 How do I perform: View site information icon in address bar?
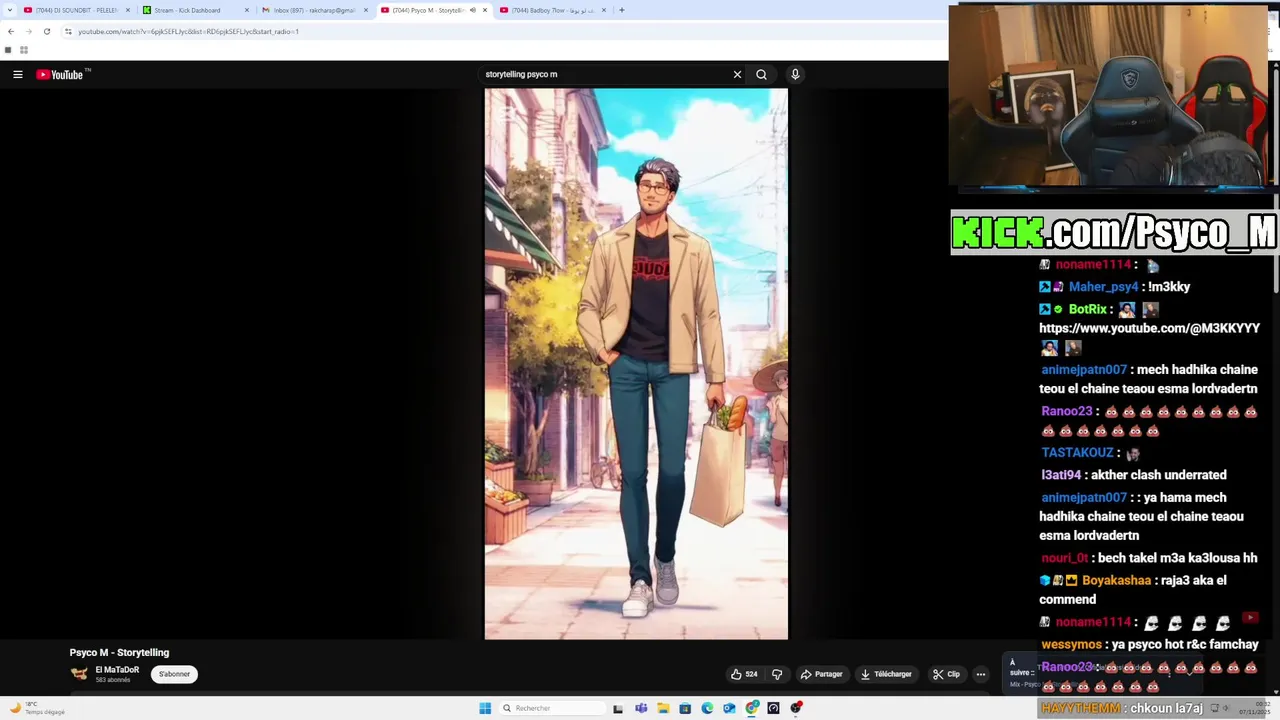(x=68, y=31)
